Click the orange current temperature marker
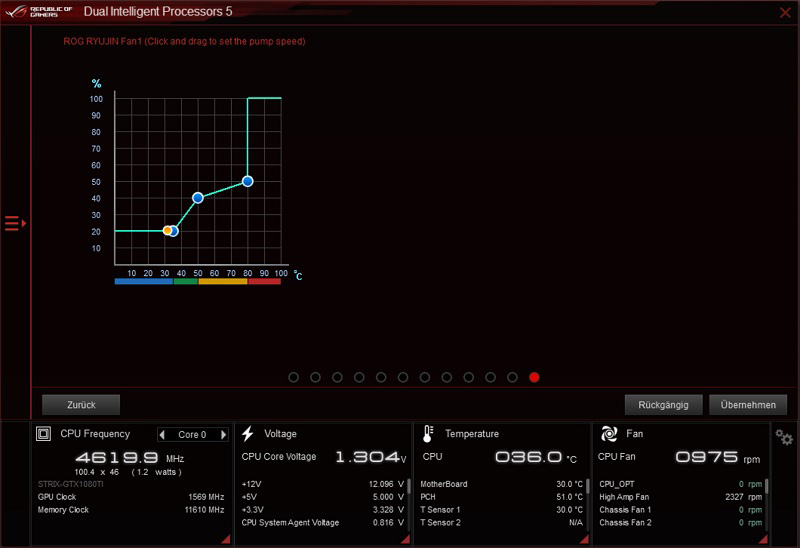 point(167,231)
